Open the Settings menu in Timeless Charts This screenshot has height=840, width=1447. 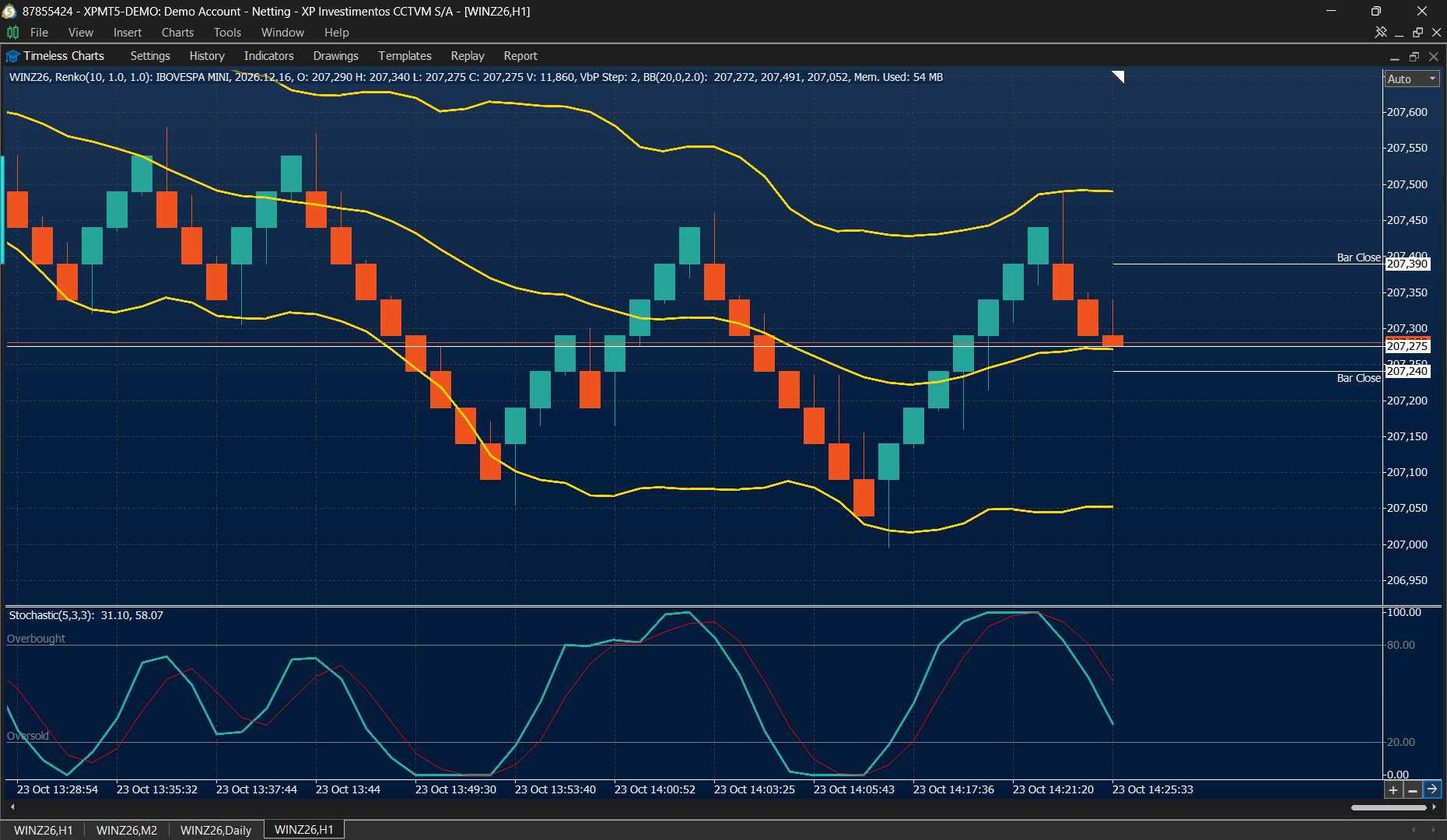coord(150,56)
